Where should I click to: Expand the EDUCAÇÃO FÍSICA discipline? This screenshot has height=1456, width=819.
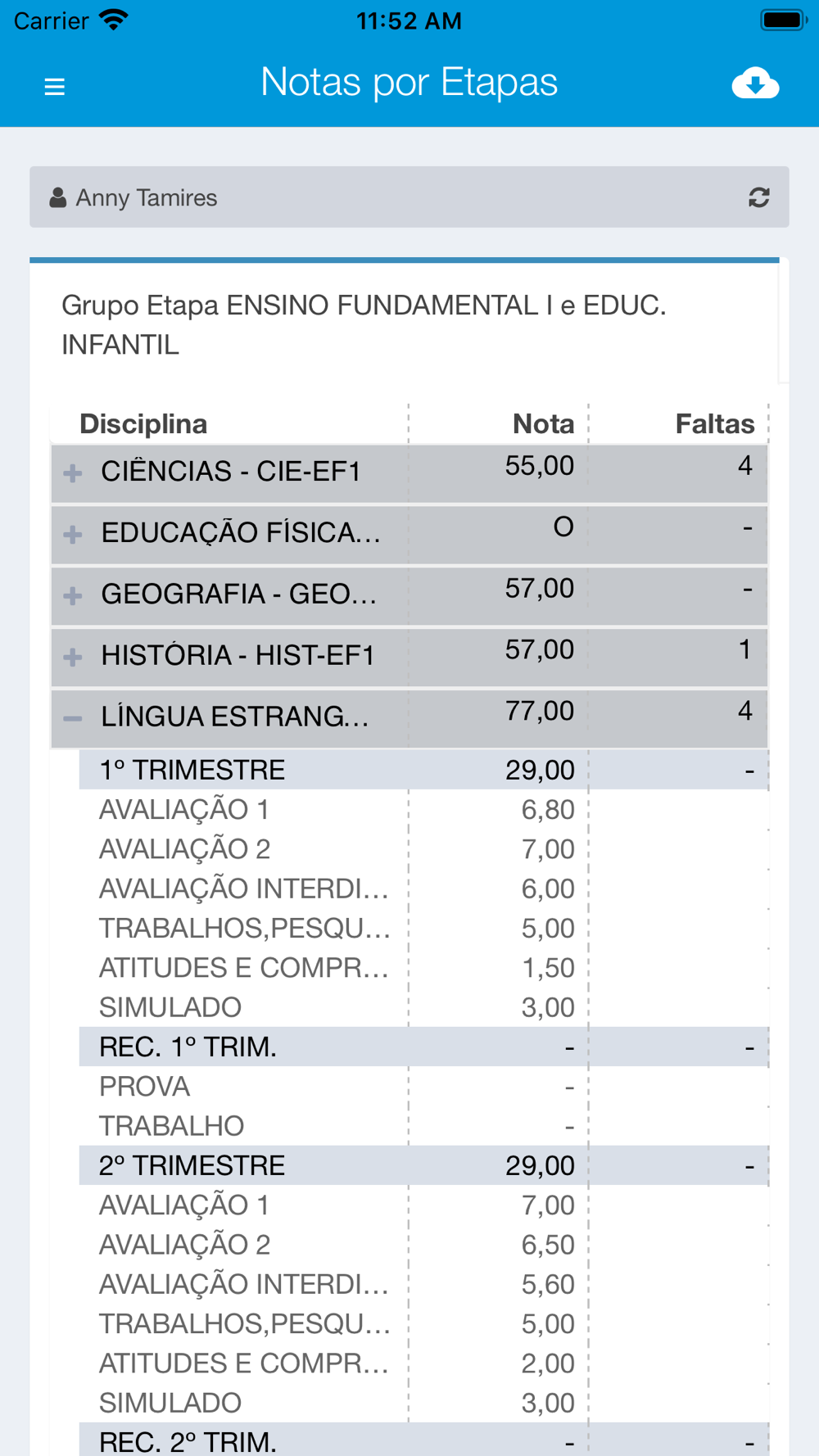tap(73, 535)
